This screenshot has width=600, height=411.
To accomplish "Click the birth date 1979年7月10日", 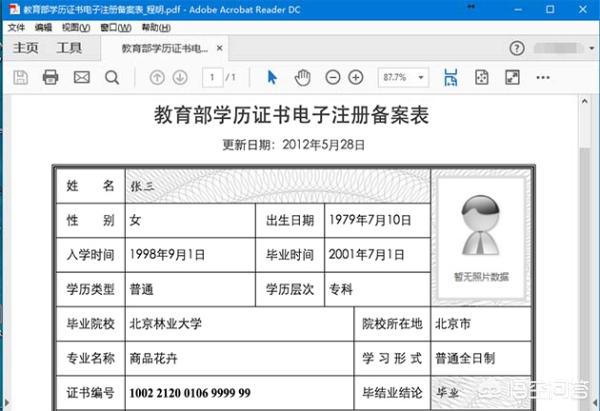I will pyautogui.click(x=370, y=220).
